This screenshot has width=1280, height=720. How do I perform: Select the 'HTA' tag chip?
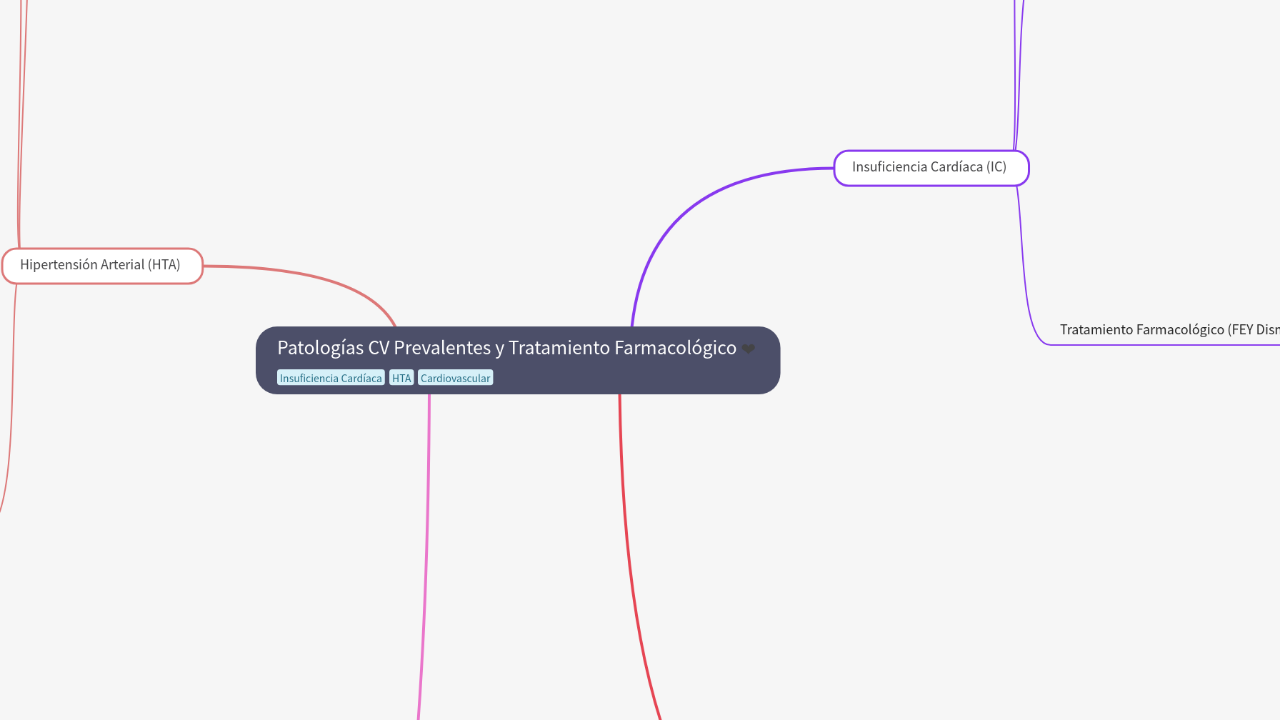(x=401, y=377)
